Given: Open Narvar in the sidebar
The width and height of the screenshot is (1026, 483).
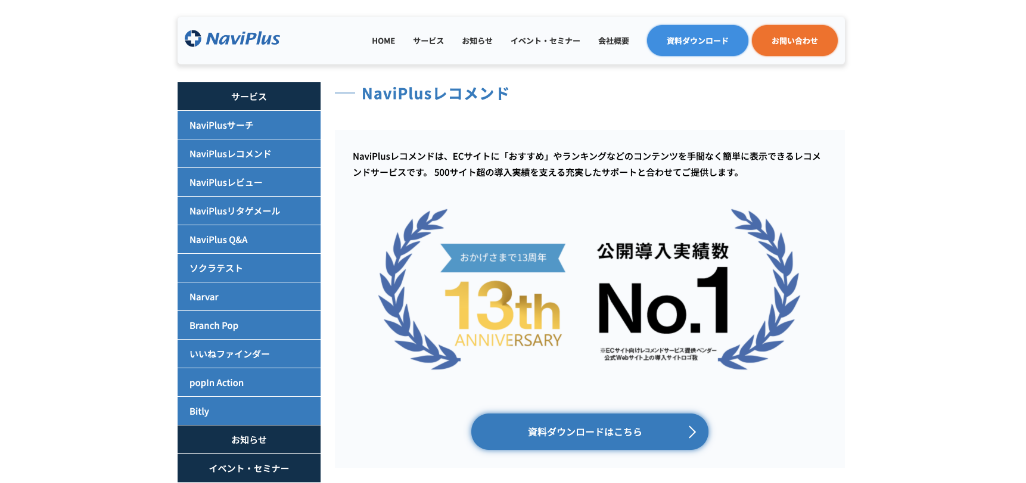Looking at the screenshot, I should coord(249,296).
